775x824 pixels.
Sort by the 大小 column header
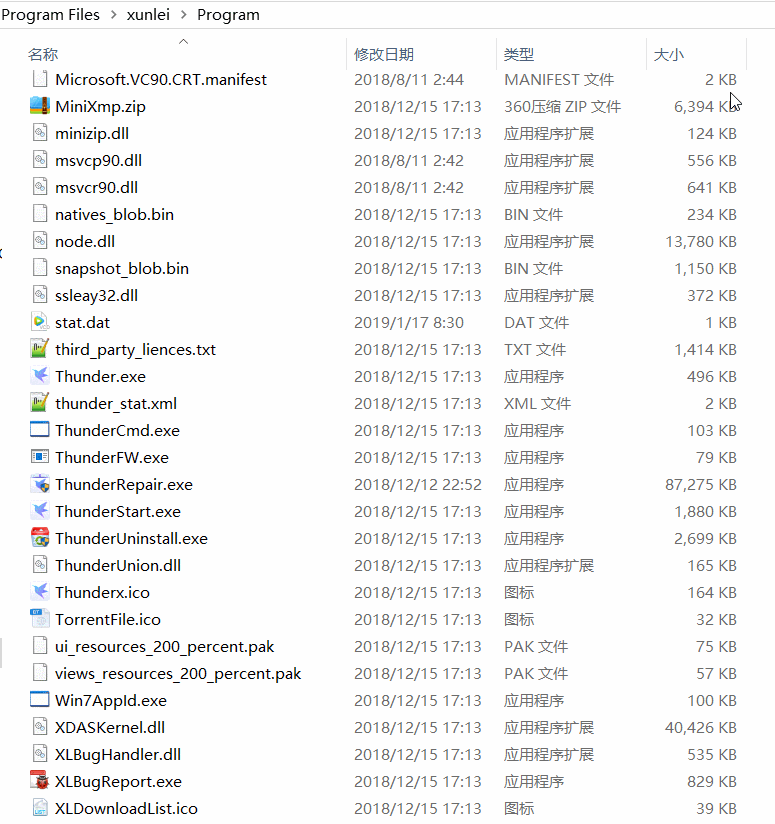point(669,54)
